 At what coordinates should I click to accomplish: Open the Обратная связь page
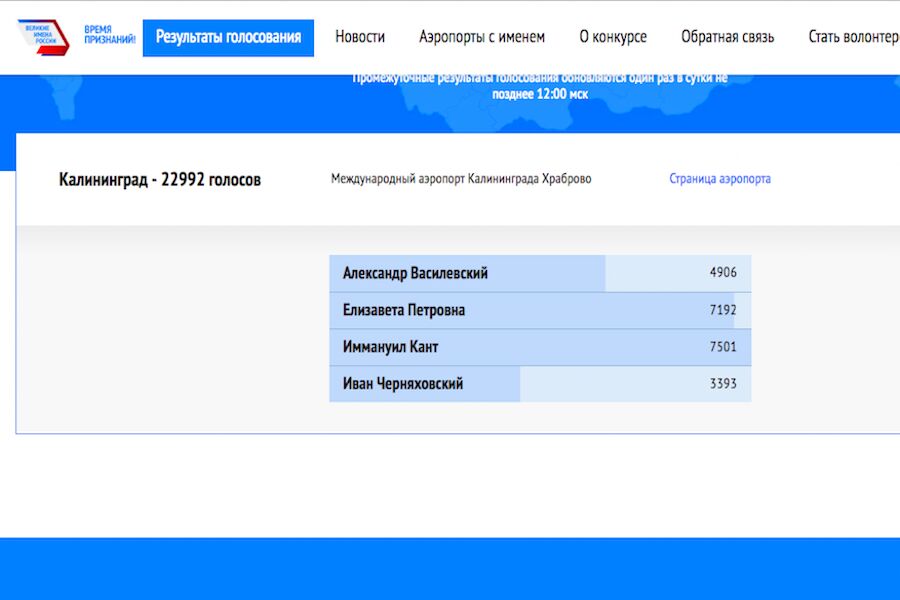click(727, 37)
